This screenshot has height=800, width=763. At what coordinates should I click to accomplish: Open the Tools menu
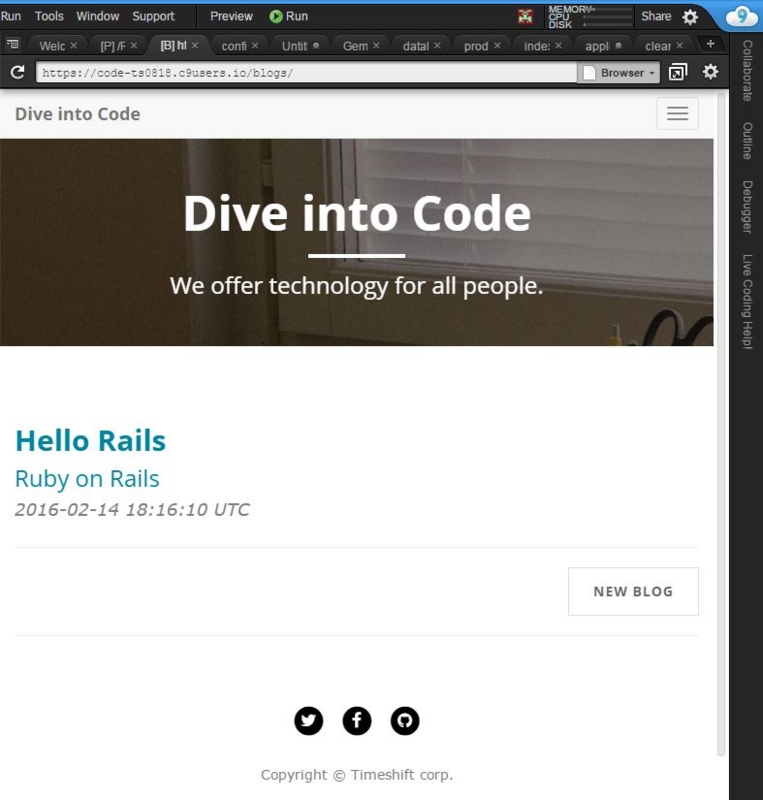coord(49,16)
